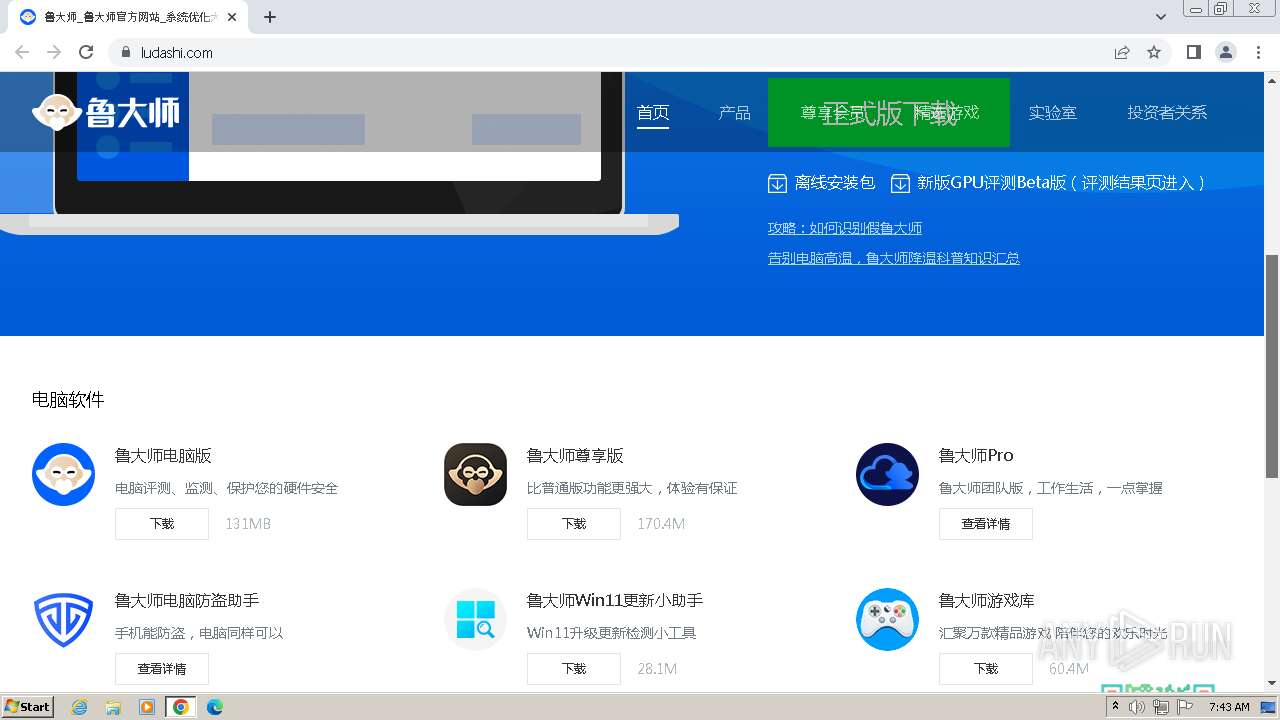The image size is (1280, 720).
Task: Click the download icon beside 新版GPU评测Beta版
Action: coord(900,183)
